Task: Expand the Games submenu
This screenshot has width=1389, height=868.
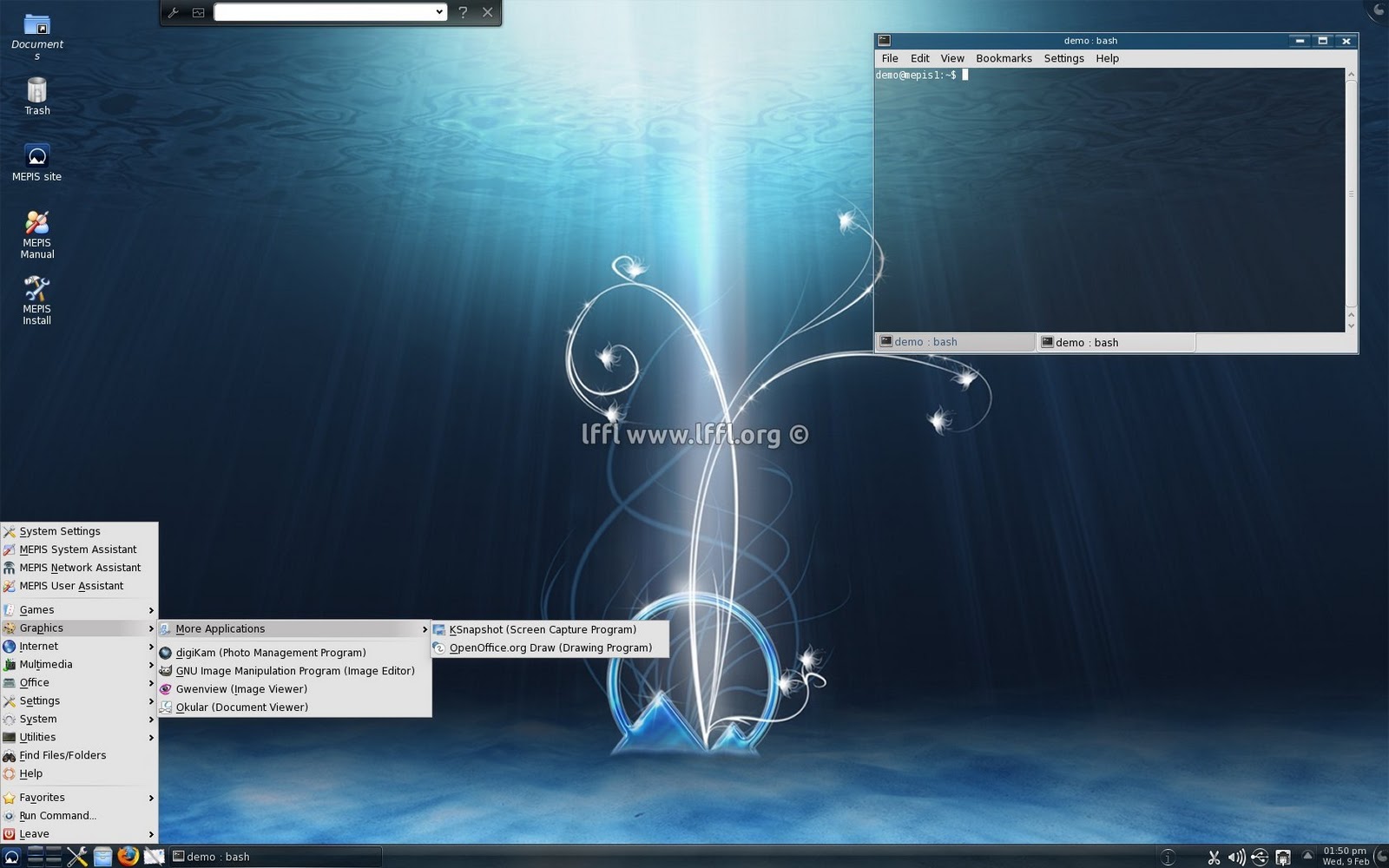Action: [x=79, y=610]
